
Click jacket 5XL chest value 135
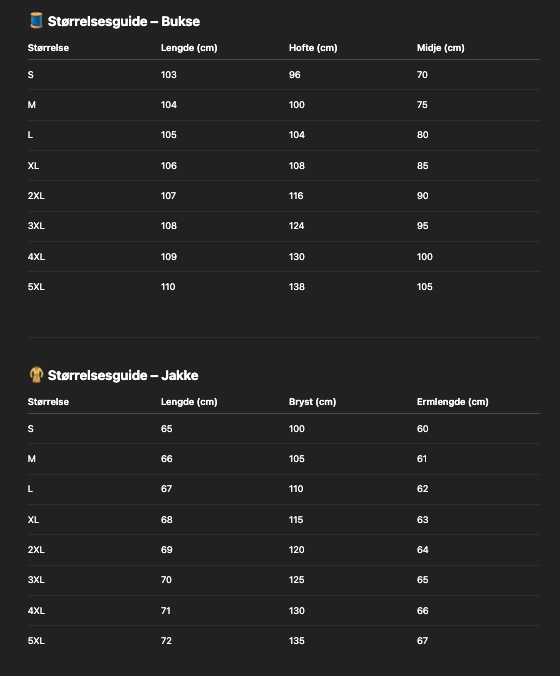coord(297,641)
